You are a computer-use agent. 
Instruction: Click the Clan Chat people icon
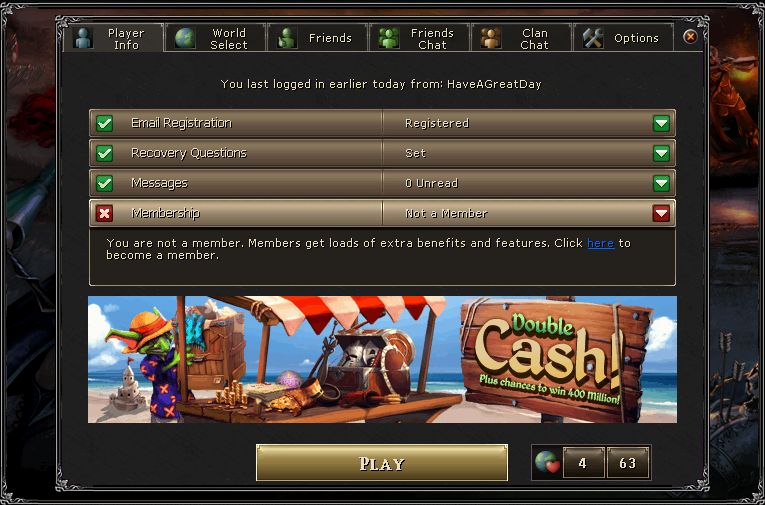[491, 38]
